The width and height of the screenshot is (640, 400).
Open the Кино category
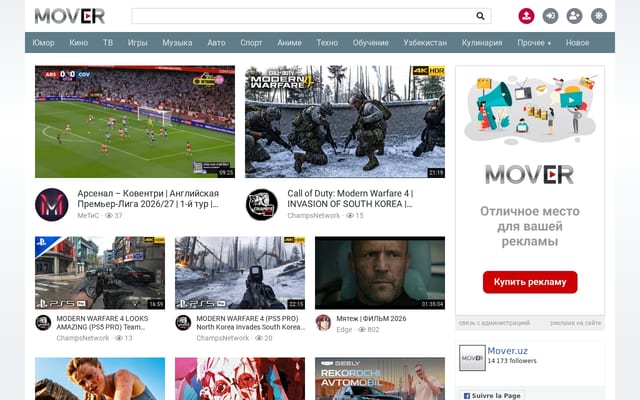tap(79, 42)
